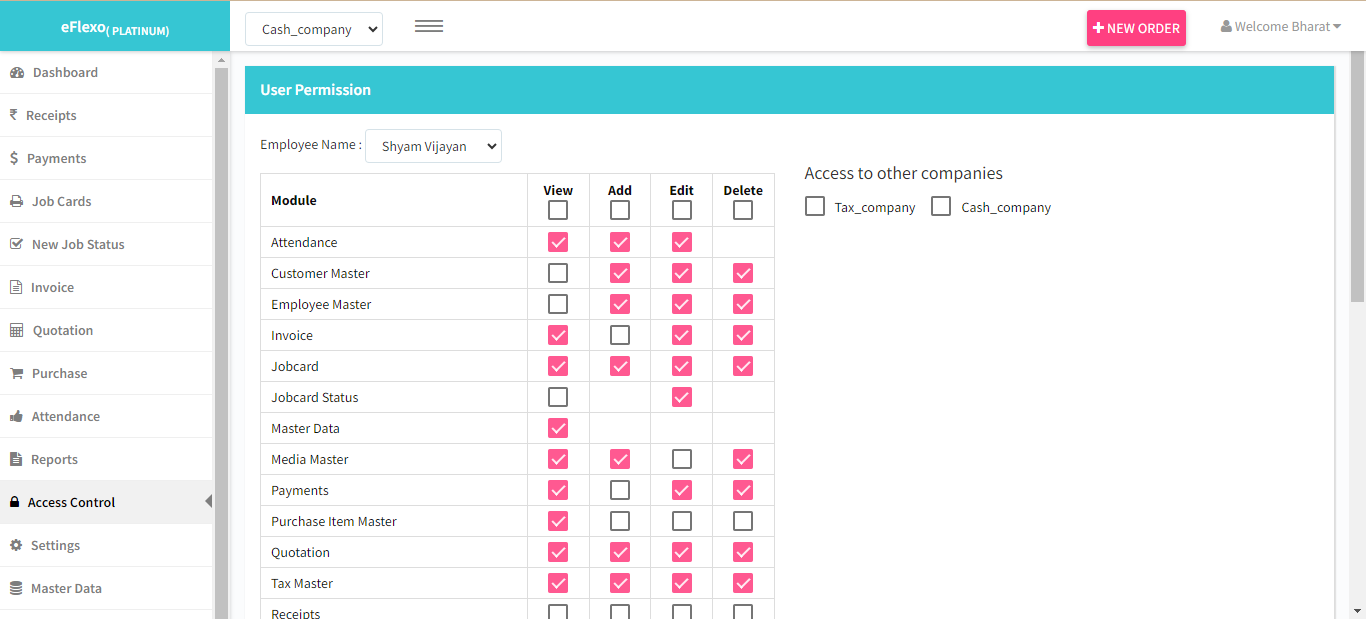The image size is (1366, 619).
Task: Check the Tax_company access checkbox
Action: click(x=815, y=206)
